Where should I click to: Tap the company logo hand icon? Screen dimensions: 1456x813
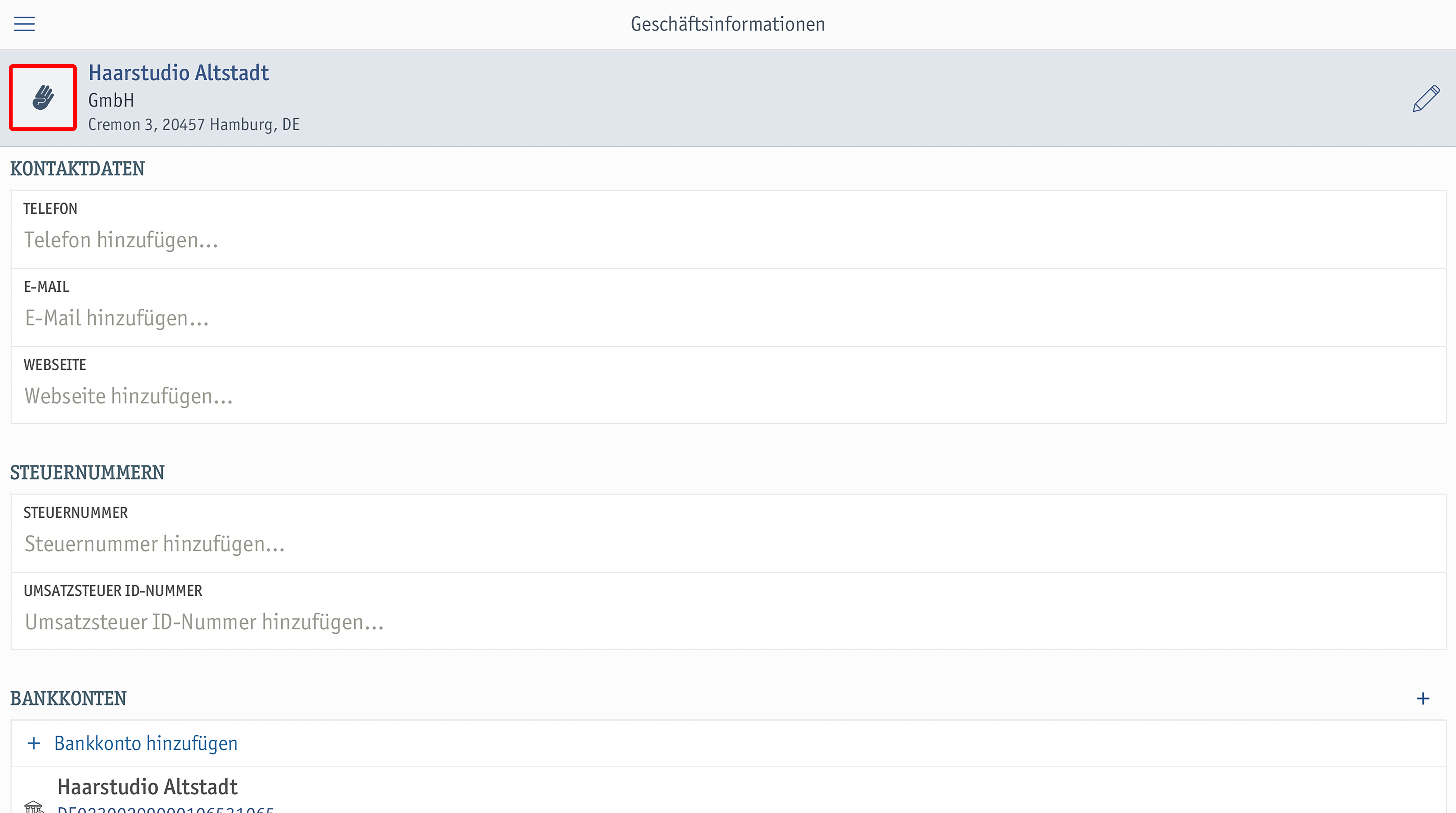pos(43,98)
